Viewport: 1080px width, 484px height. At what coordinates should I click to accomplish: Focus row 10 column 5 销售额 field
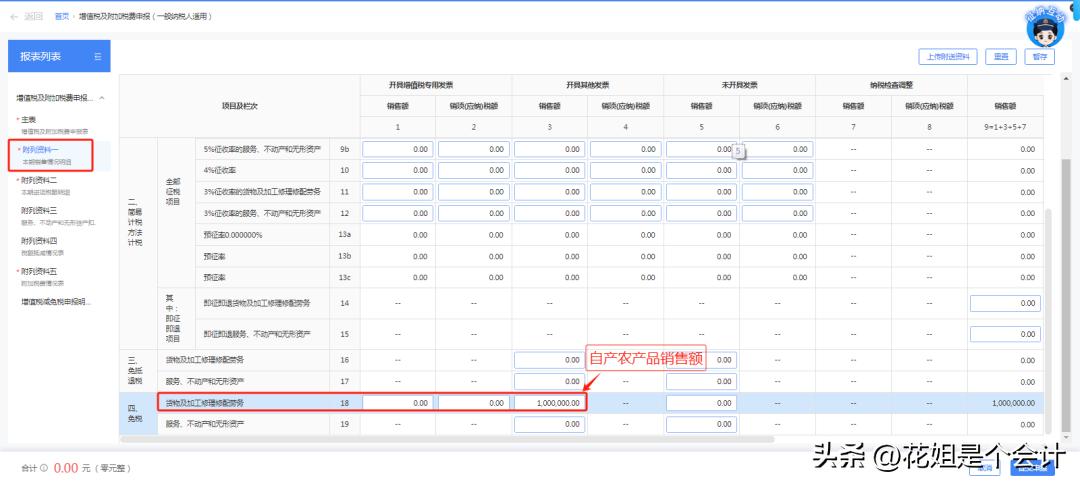tap(701, 171)
